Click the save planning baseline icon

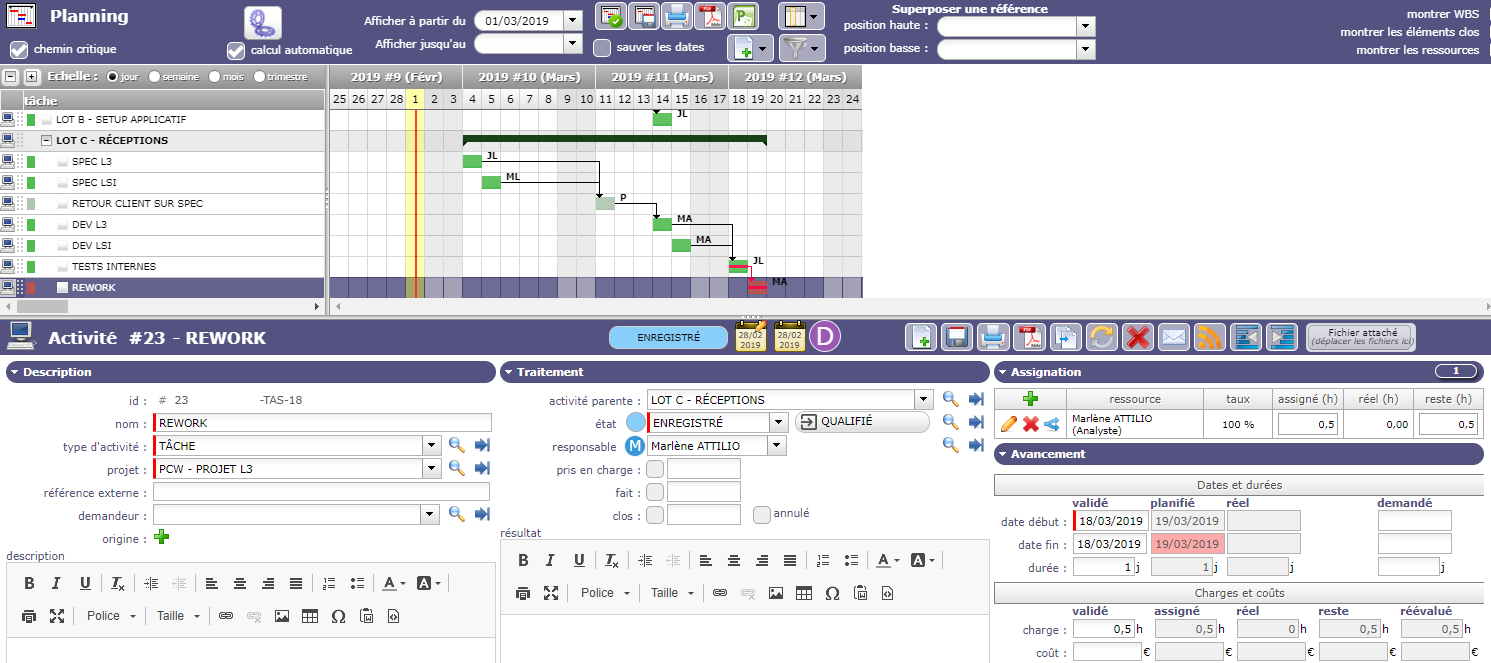(x=644, y=16)
